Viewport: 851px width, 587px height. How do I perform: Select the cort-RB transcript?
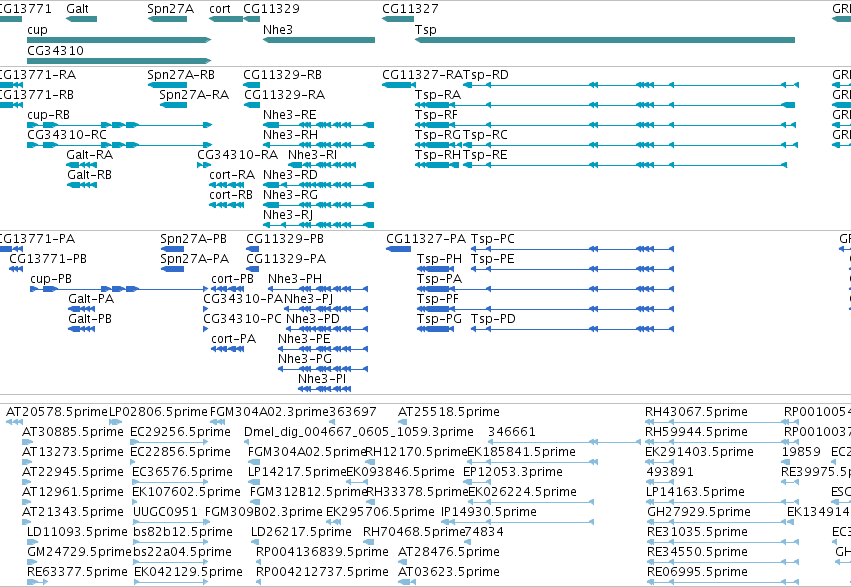tap(226, 206)
